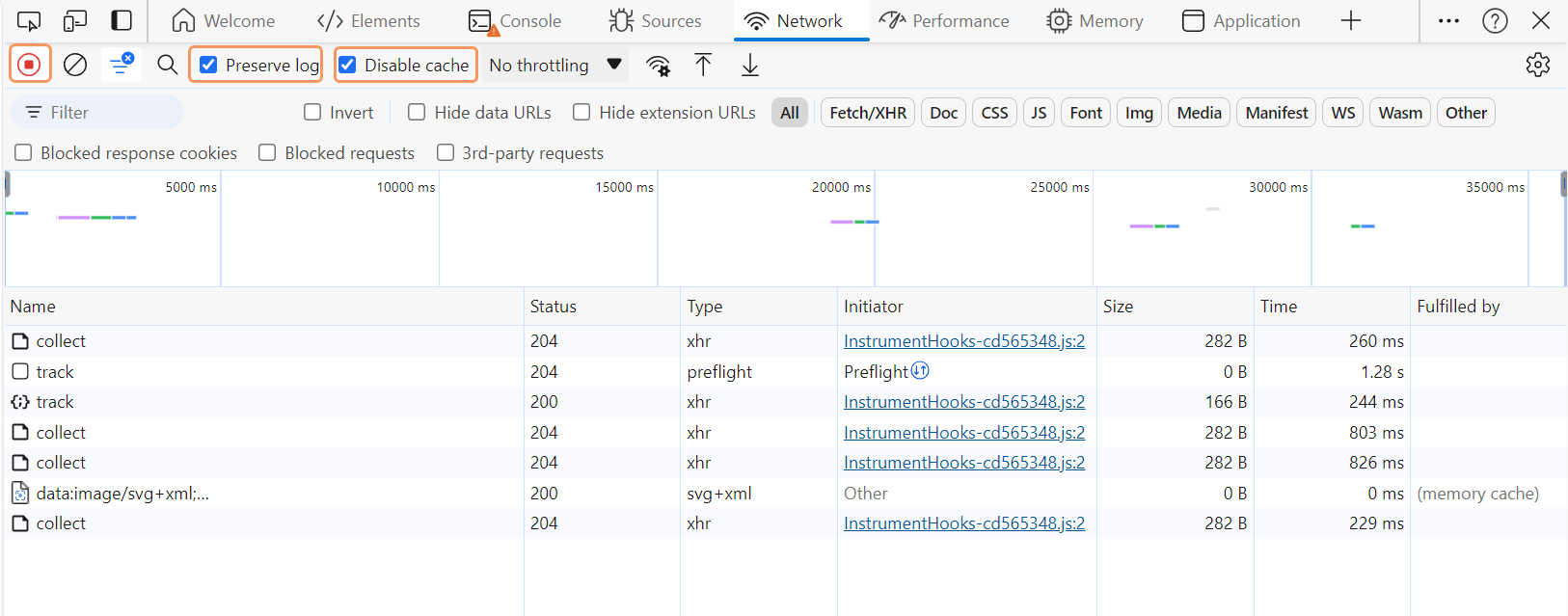This screenshot has width=1568, height=616.
Task: Open InstrumentHooks initiator link in first row
Action: pyautogui.click(x=963, y=341)
